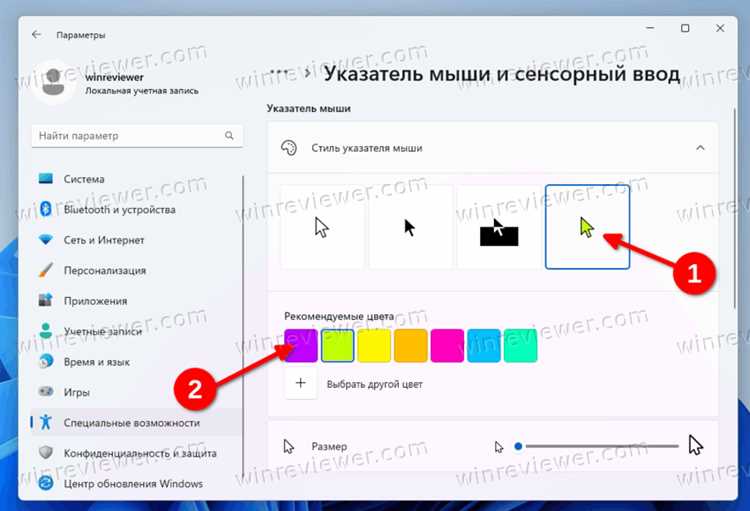Collapse Стиль указателя мыши section
The width and height of the screenshot is (750, 511).
[x=700, y=148]
